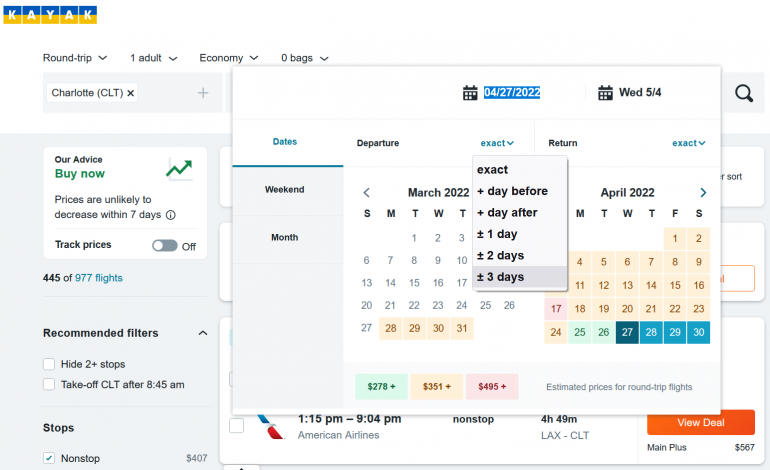Click the return date calendar icon
The image size is (770, 470).
(x=605, y=93)
